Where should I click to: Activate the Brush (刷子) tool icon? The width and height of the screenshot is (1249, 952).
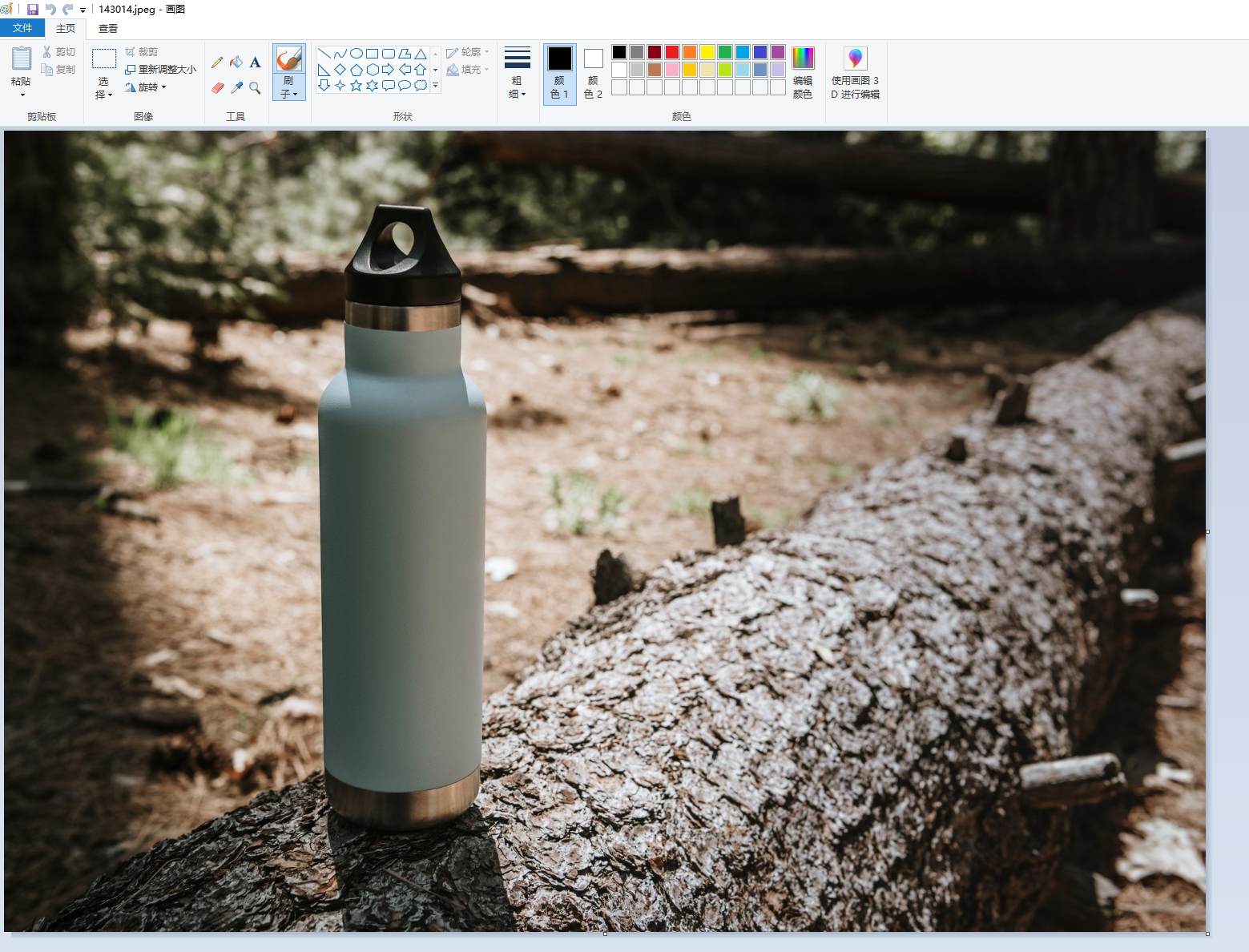coord(289,58)
